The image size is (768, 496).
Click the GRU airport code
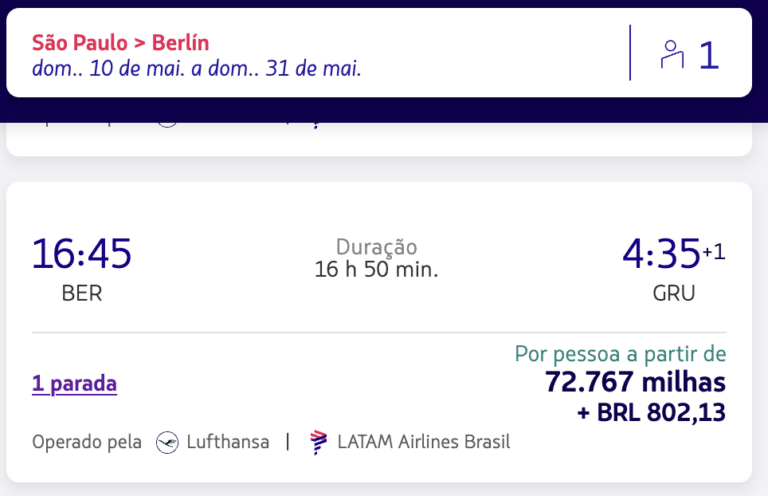(x=674, y=293)
